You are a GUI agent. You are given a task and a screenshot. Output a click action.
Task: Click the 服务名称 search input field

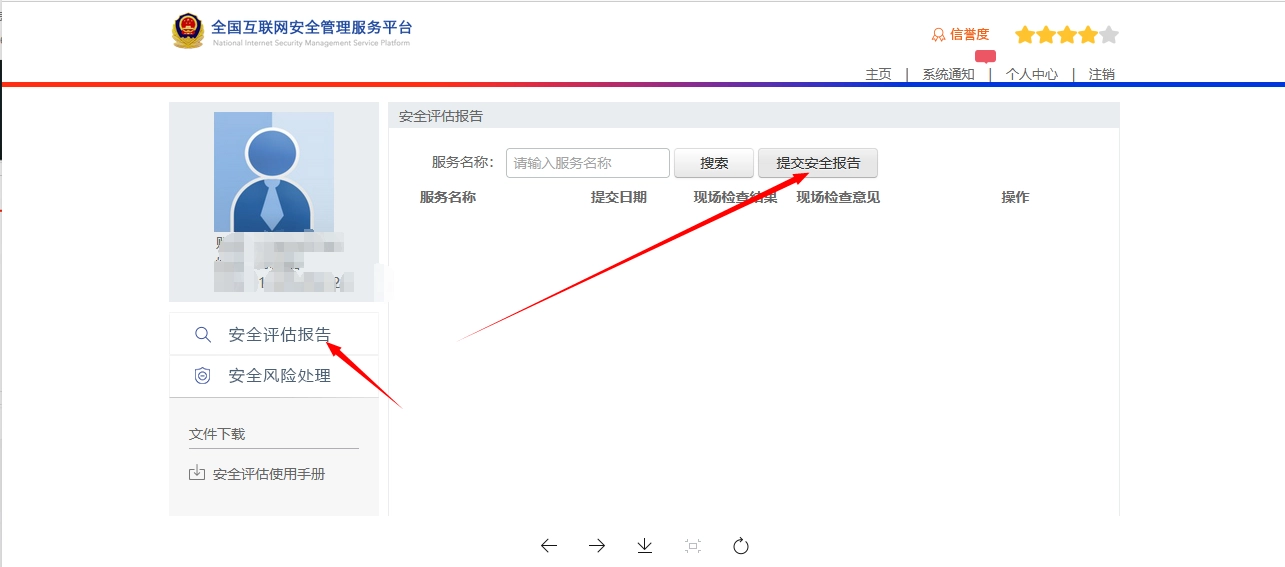pos(588,163)
